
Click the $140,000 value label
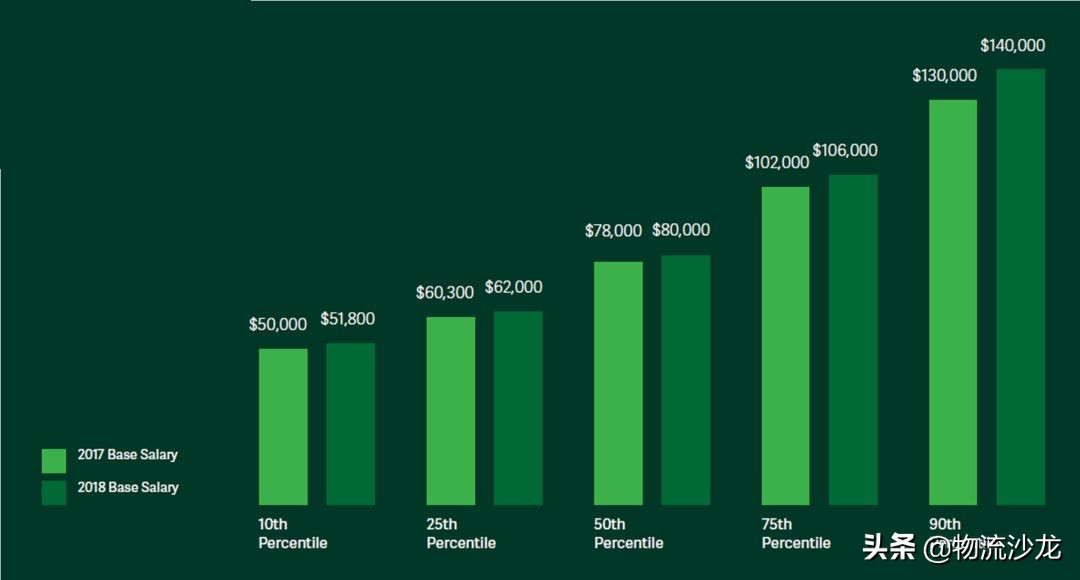(1013, 45)
